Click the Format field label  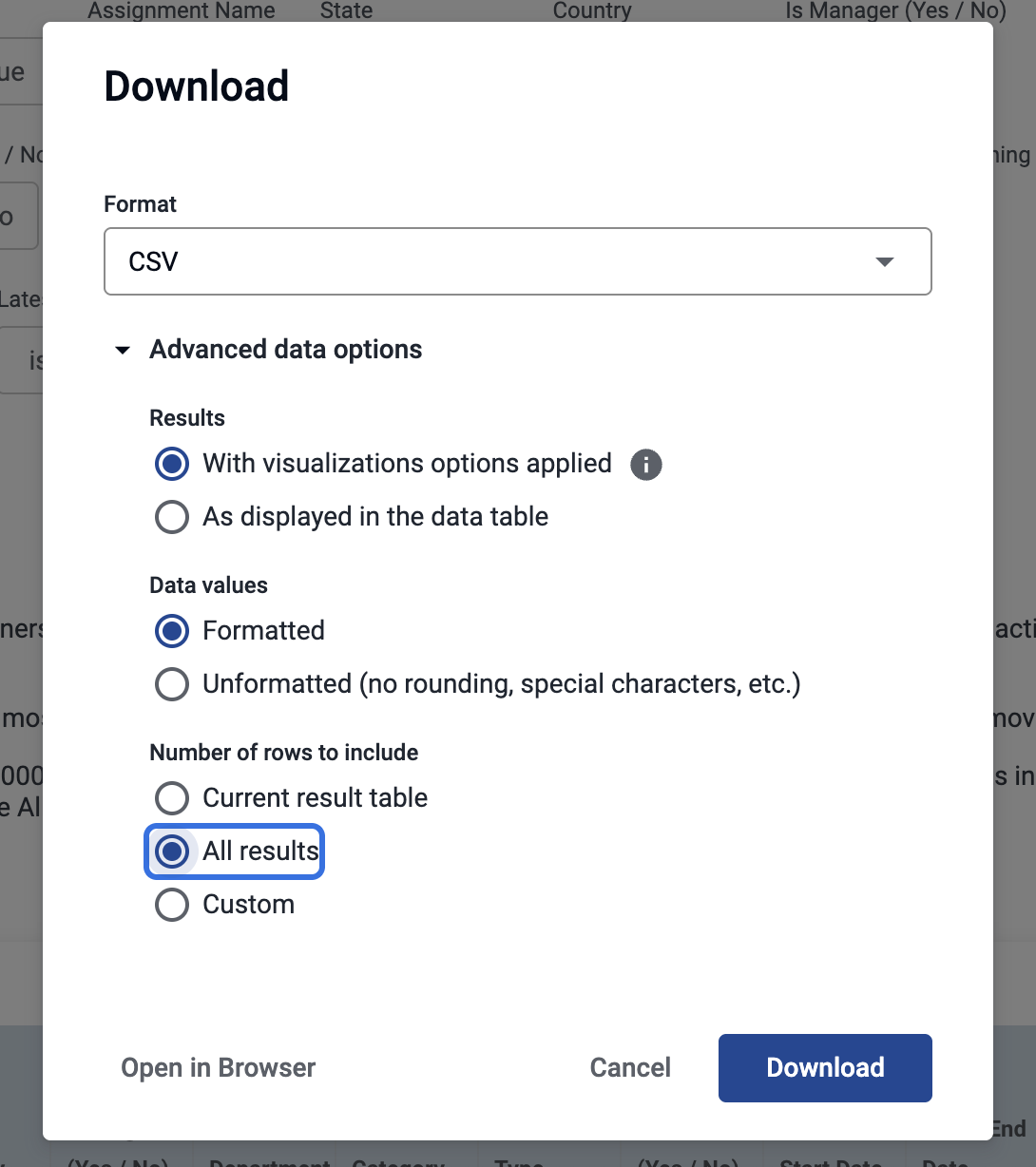(141, 204)
